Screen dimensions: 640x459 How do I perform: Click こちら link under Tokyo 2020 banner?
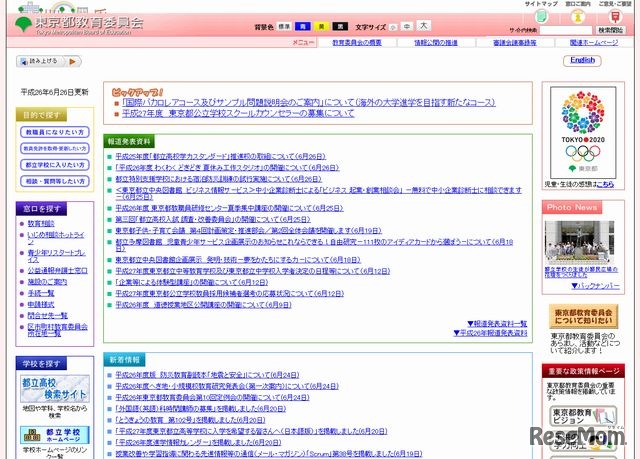(605, 184)
